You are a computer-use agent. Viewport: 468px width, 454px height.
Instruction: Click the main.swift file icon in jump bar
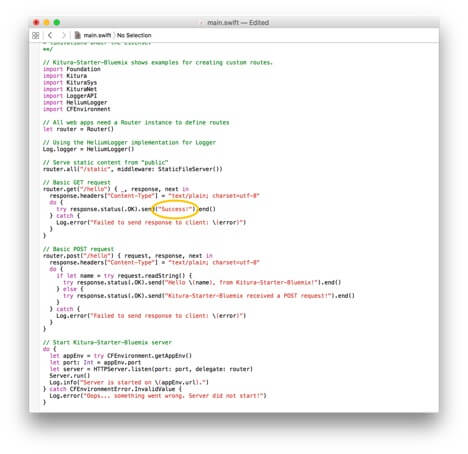pyautogui.click(x=77, y=35)
